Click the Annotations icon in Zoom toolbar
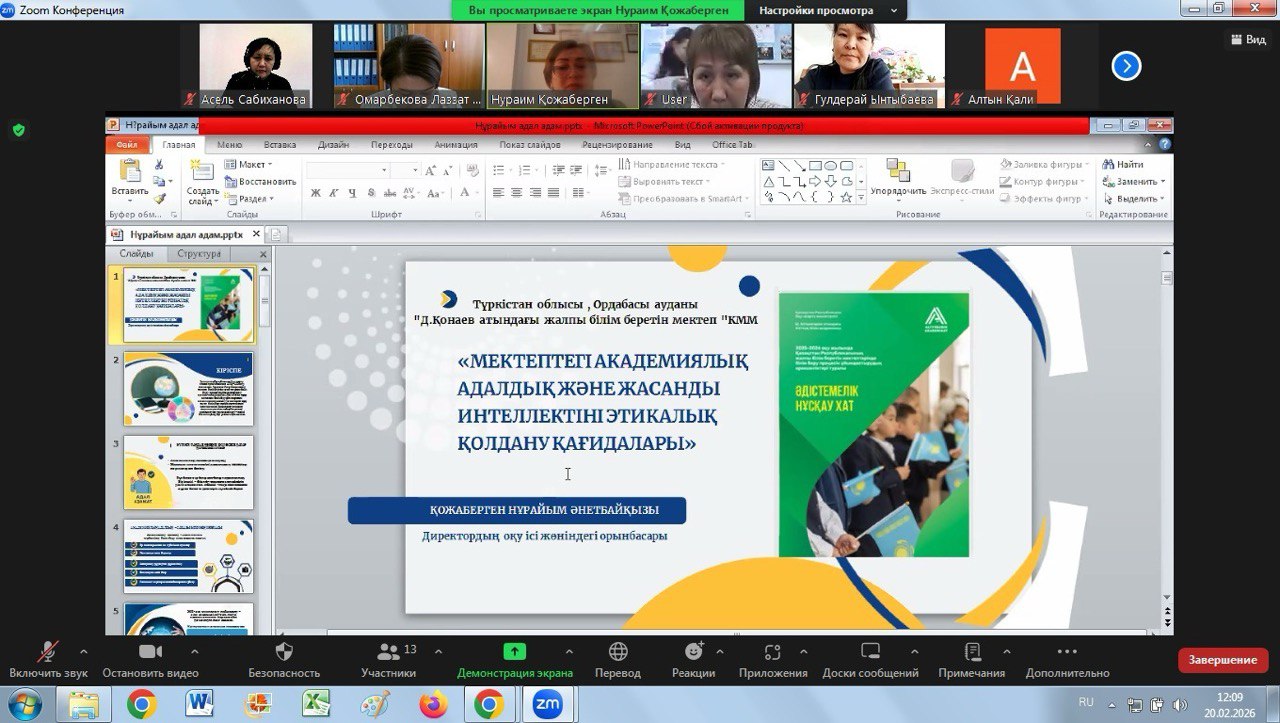This screenshot has height=723, width=1280. coord(971,653)
